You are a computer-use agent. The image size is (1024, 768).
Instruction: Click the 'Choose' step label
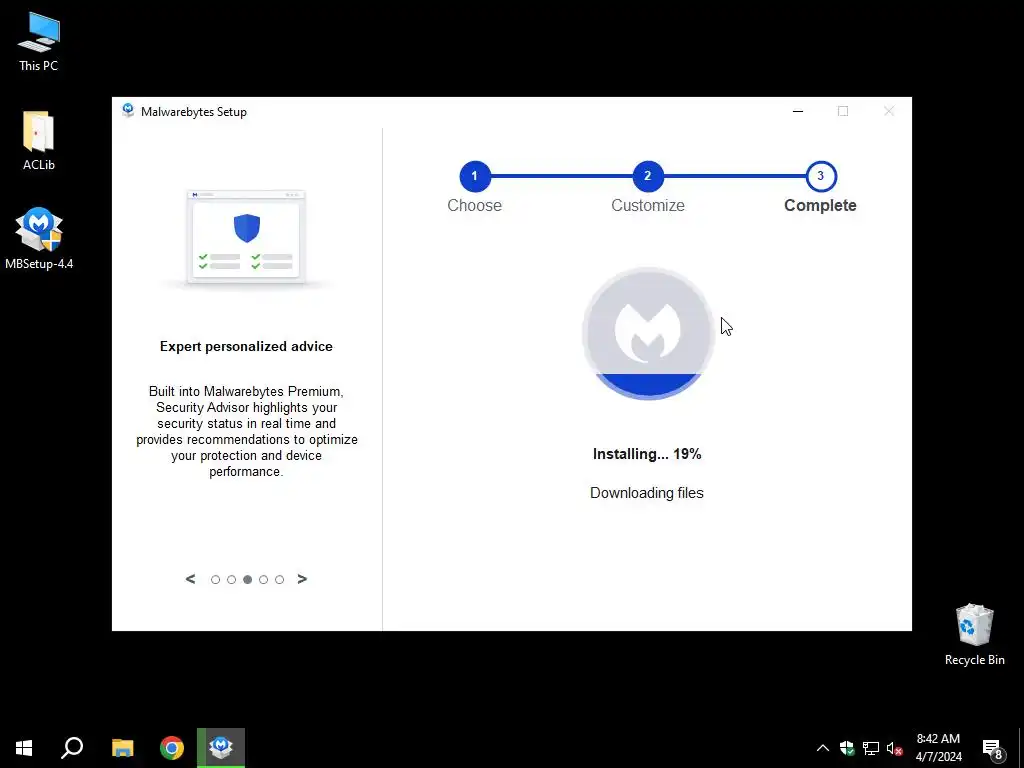[x=475, y=206]
